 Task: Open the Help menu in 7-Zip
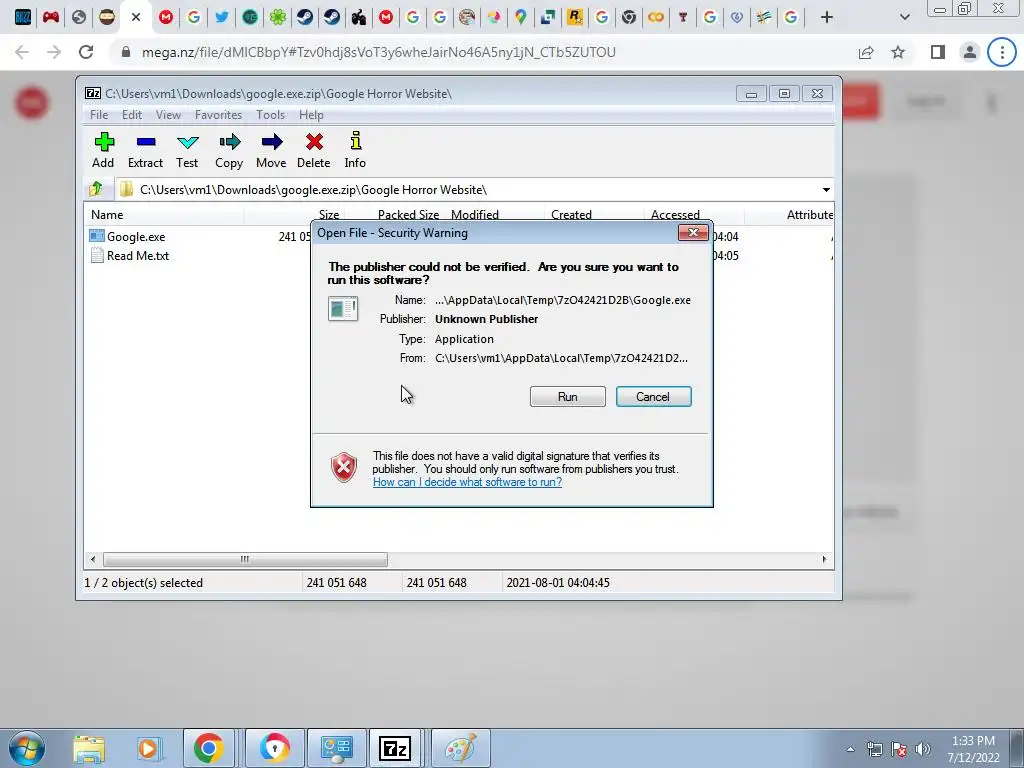point(312,115)
